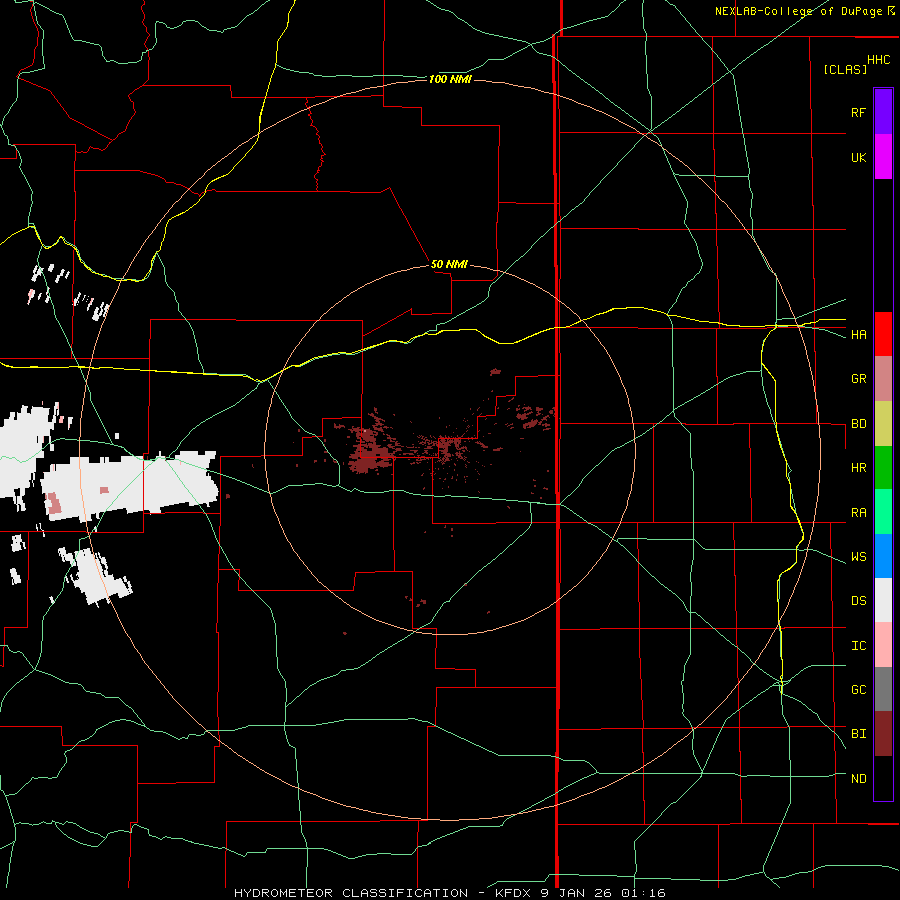Click the GC gray legend swatch
900x900 pixels.
click(x=883, y=689)
